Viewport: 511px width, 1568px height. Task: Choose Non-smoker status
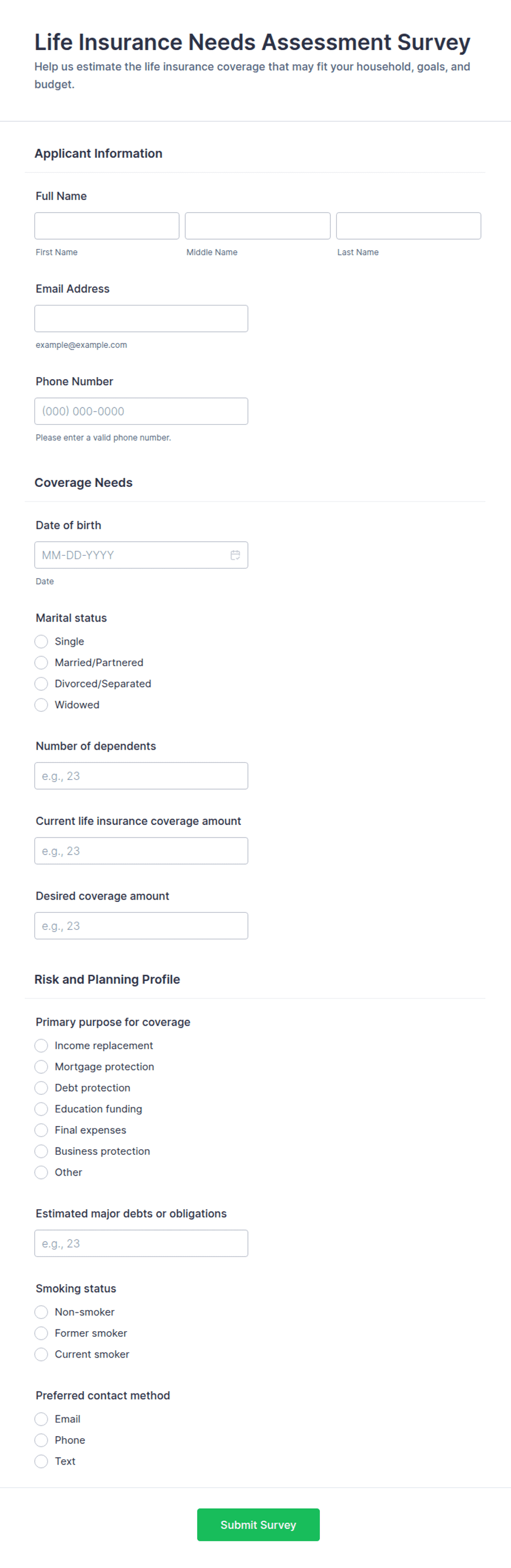[x=41, y=1312]
